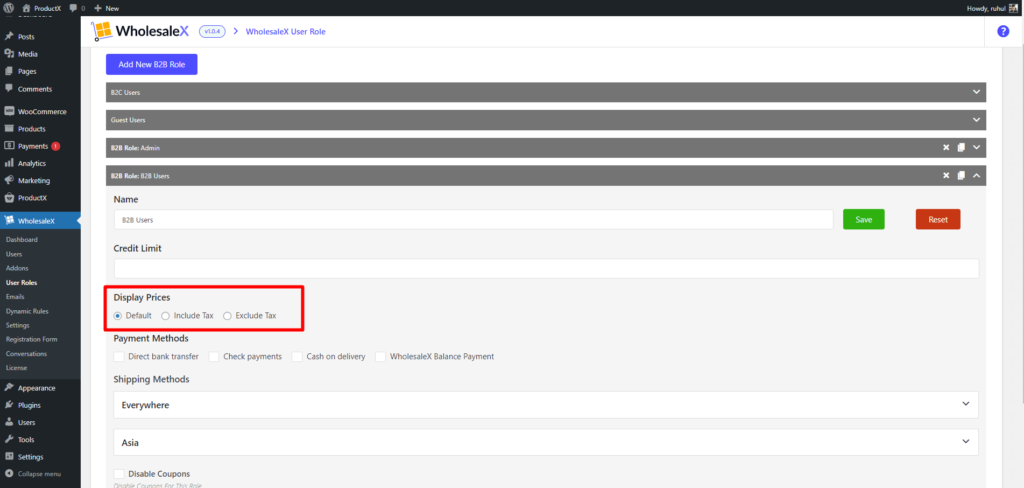Viewport: 1024px width, 488px height.
Task: Select the Include Tax radio option
Action: [165, 316]
